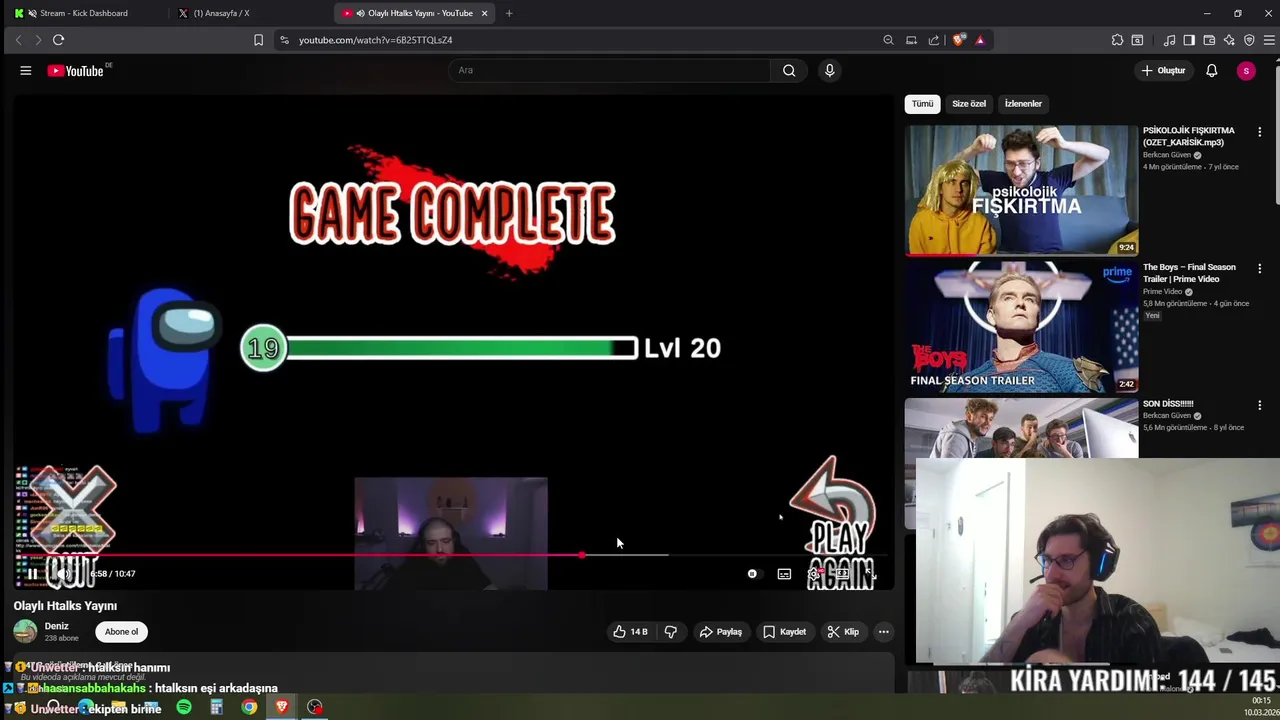The image size is (1280, 720).
Task: Open the Brave media playlist music icon
Action: coord(1169,40)
